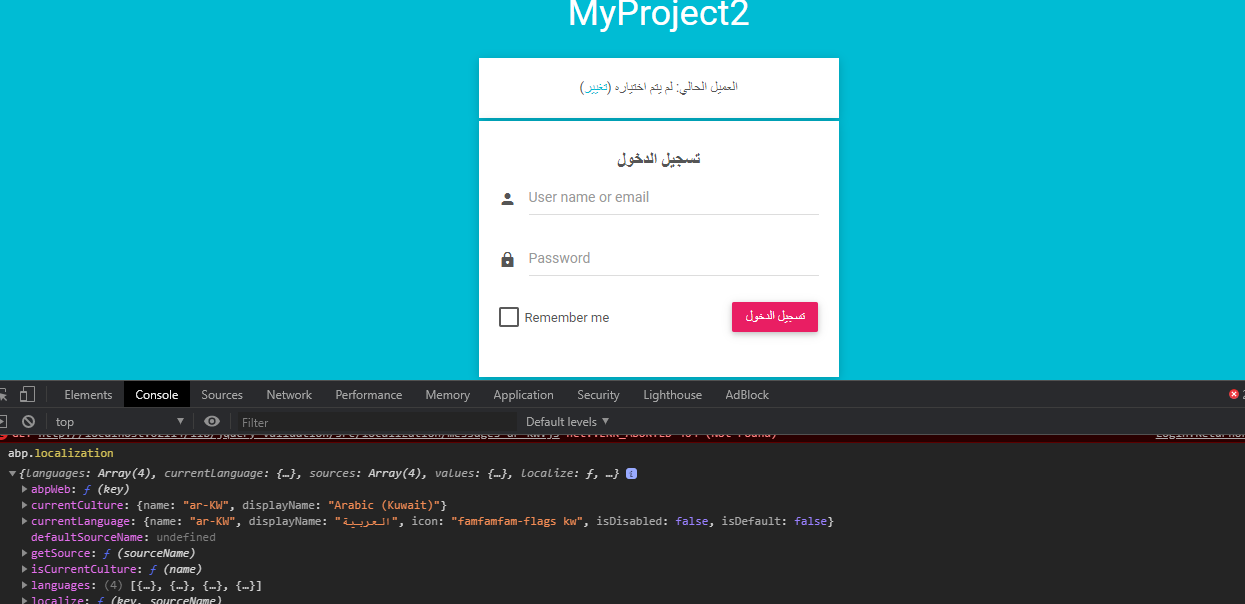Enable the Remember me checkbox
This screenshot has height=604, width=1245.
(509, 316)
